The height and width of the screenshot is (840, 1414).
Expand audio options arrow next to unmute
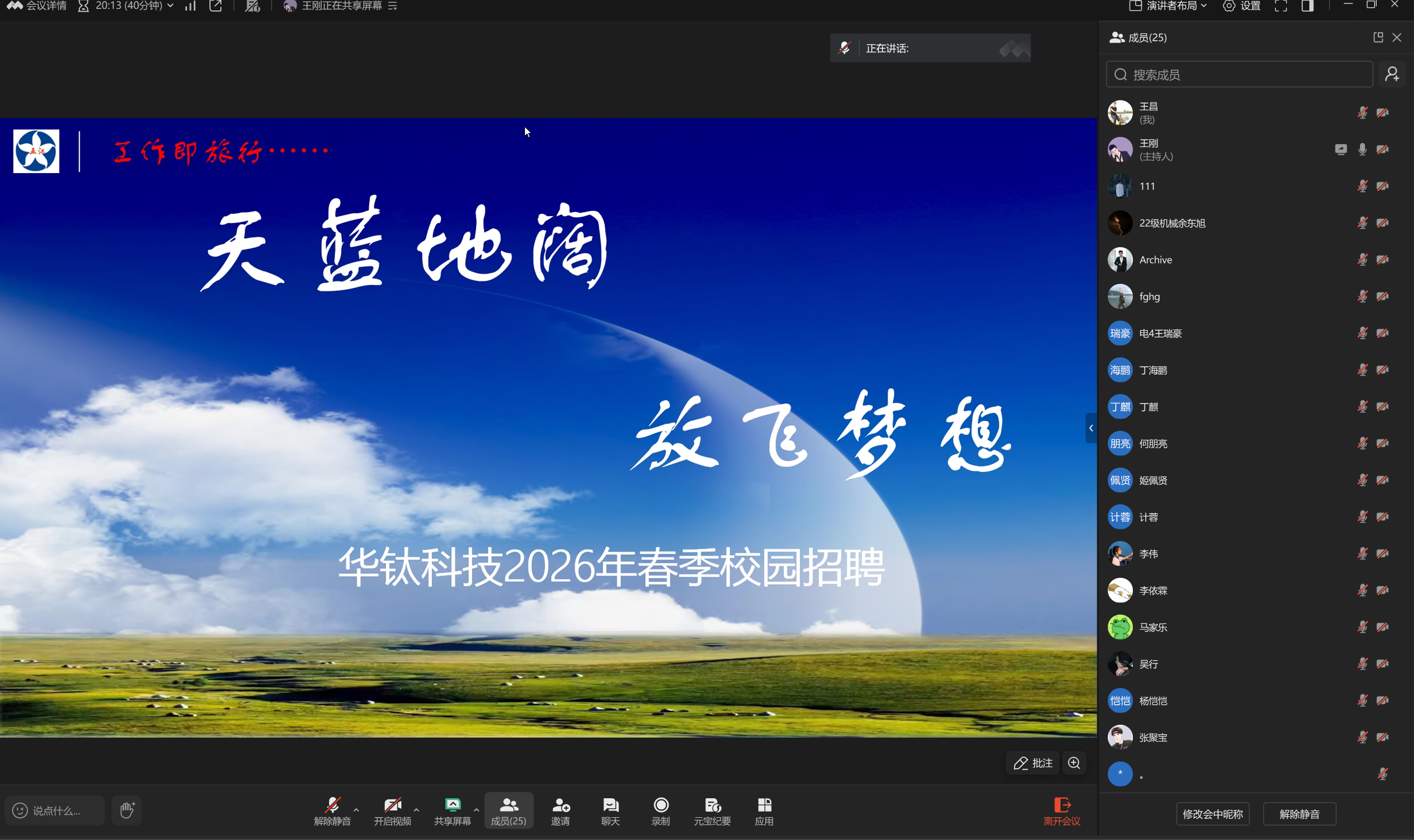click(357, 810)
